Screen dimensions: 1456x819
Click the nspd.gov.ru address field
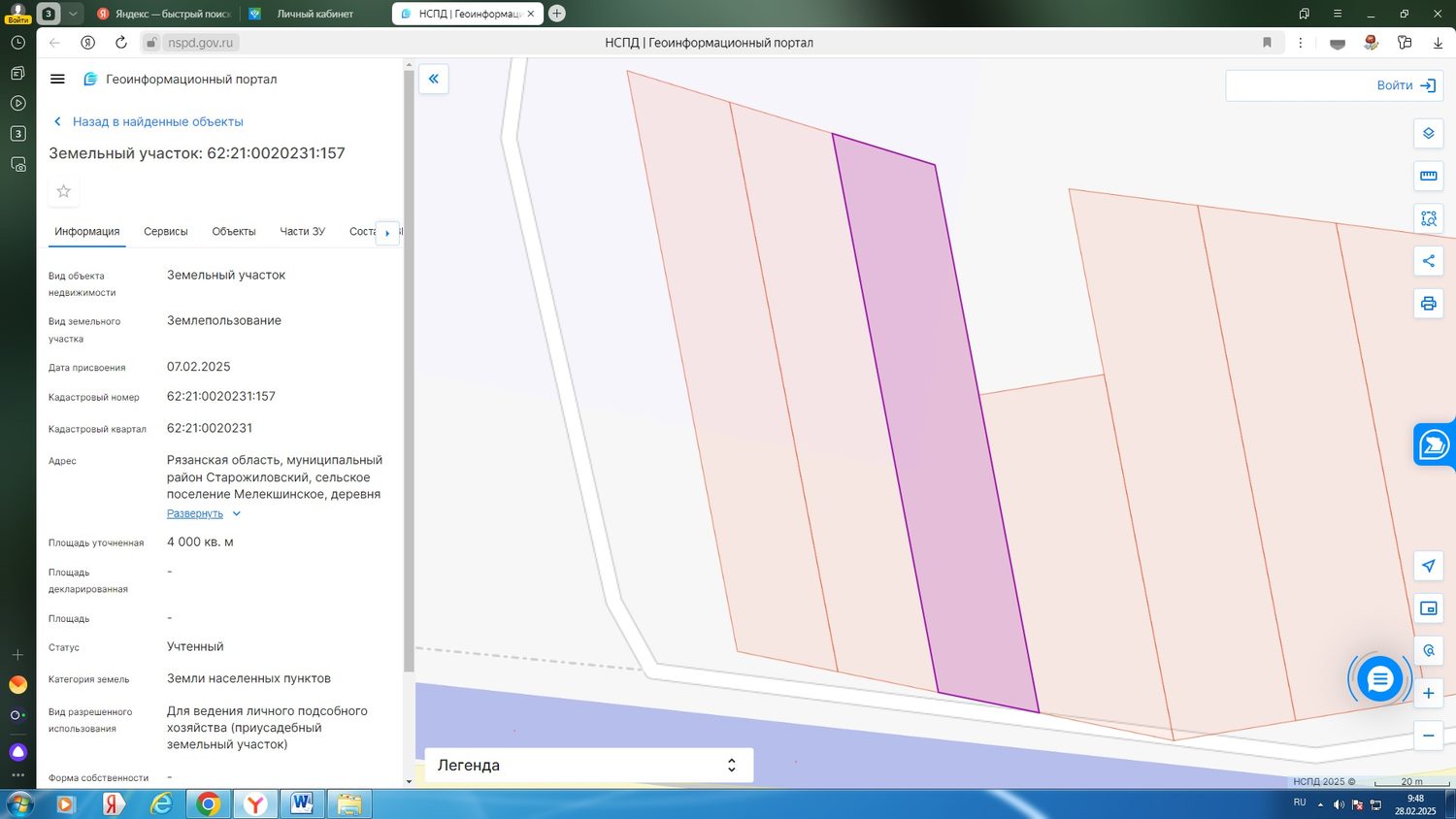(x=201, y=43)
